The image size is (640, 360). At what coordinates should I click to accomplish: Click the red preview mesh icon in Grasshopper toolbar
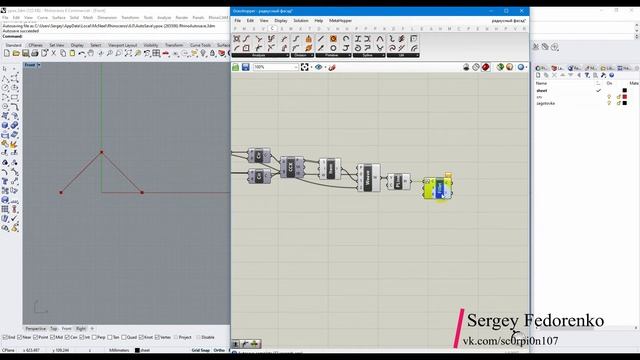point(485,67)
